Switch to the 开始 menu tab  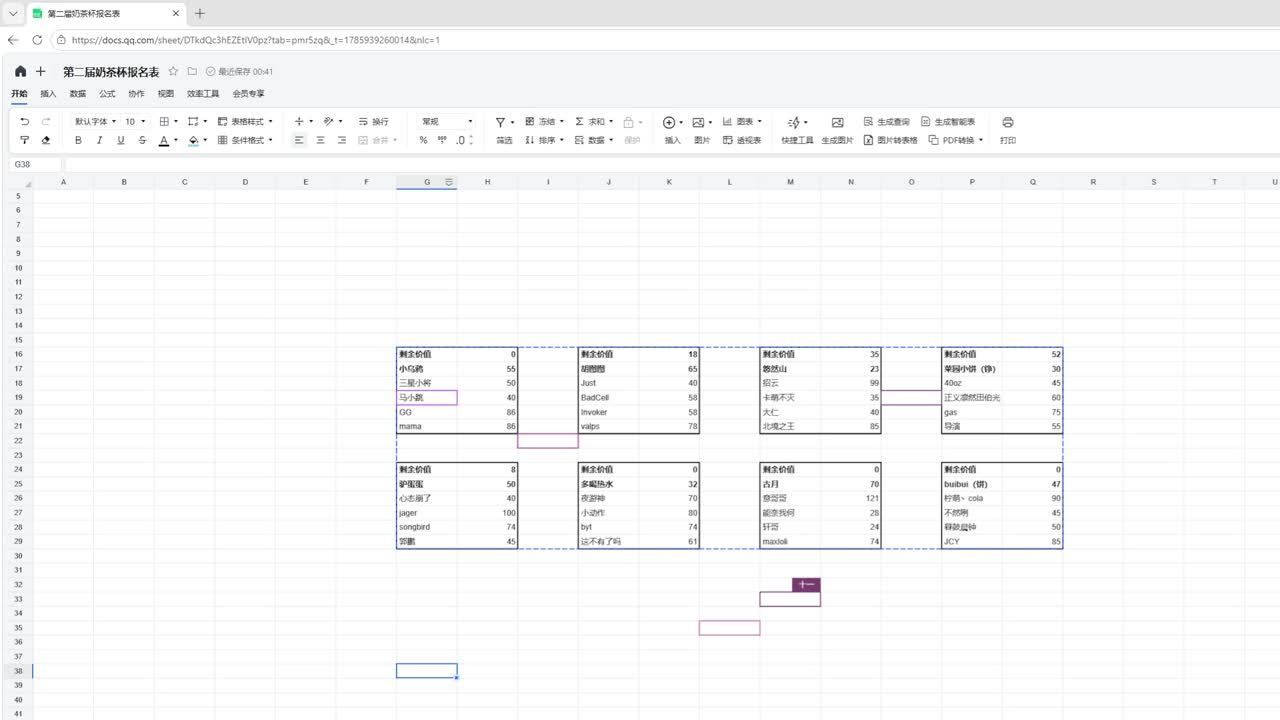pos(20,94)
